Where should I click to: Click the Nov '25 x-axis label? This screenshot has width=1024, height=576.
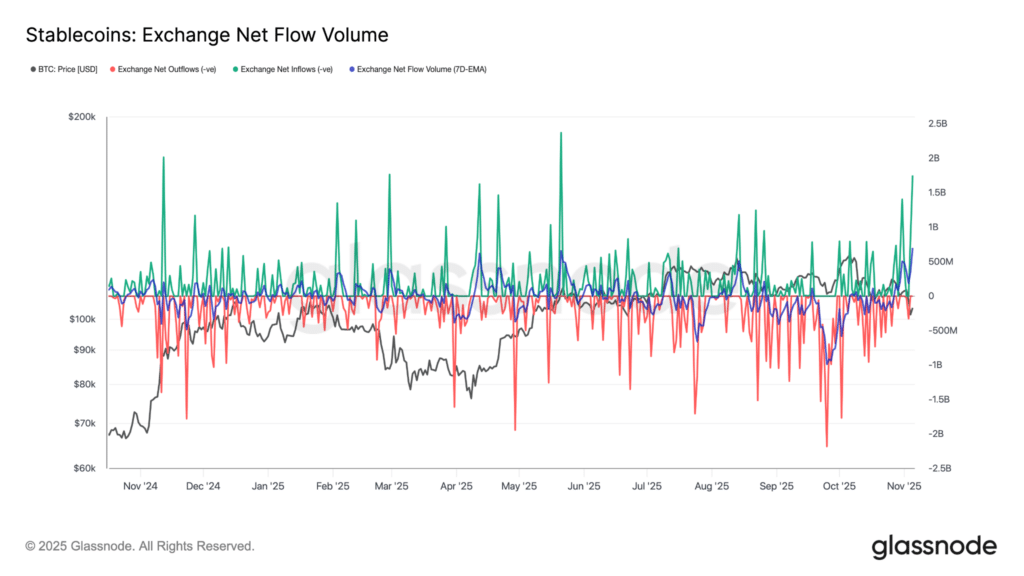point(904,486)
